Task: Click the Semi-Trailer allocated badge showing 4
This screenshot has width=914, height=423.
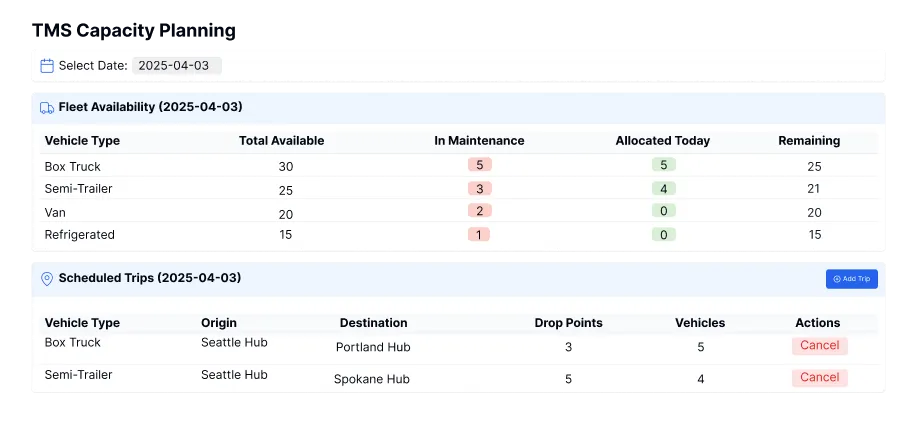Action: (662, 188)
